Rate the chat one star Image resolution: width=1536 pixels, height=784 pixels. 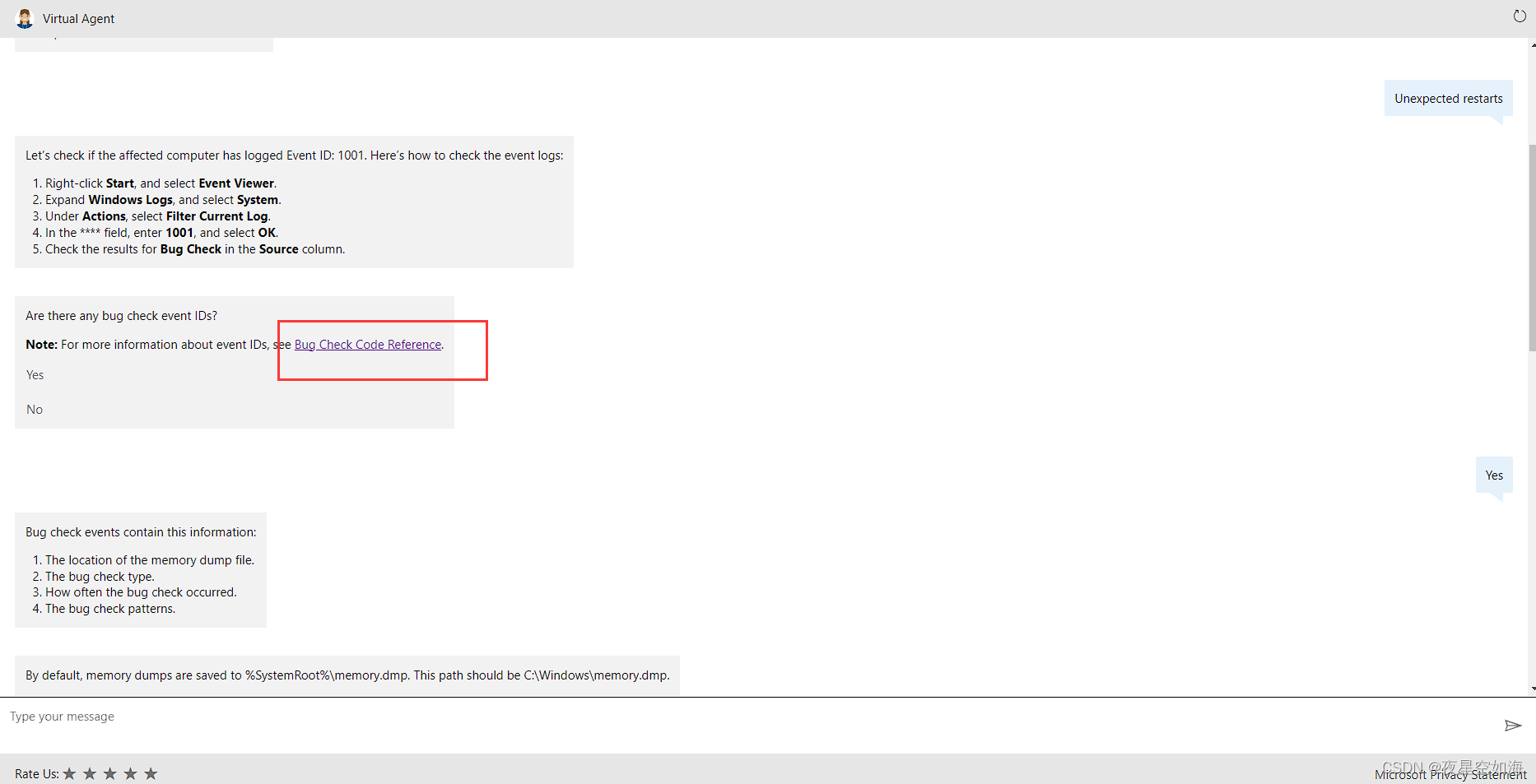pyautogui.click(x=69, y=773)
